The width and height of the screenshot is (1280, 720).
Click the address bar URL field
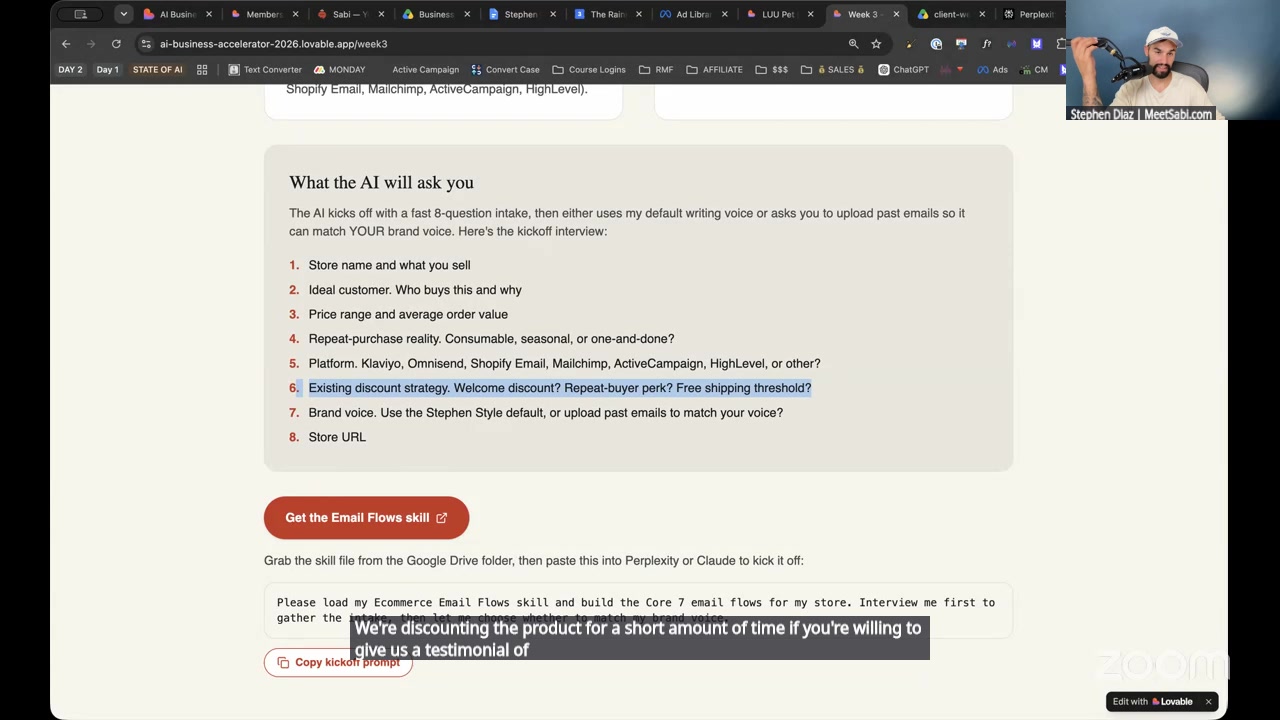[490, 44]
